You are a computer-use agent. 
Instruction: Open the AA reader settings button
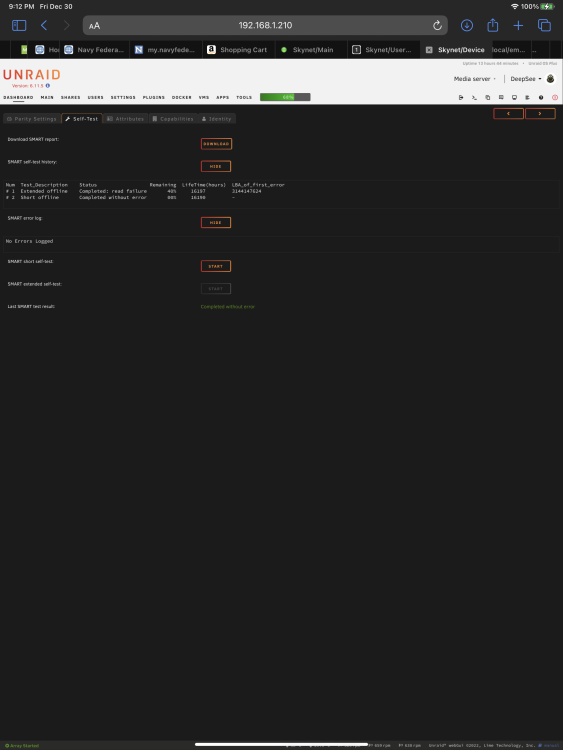(94, 26)
